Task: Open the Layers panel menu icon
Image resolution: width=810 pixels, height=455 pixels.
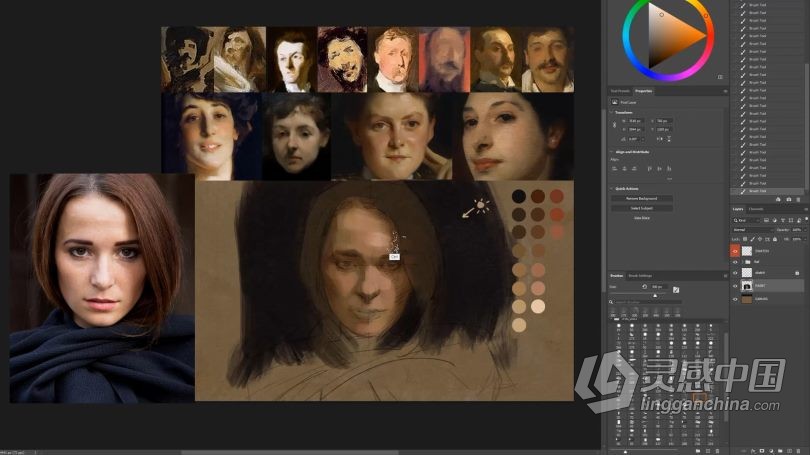Action: (x=806, y=209)
